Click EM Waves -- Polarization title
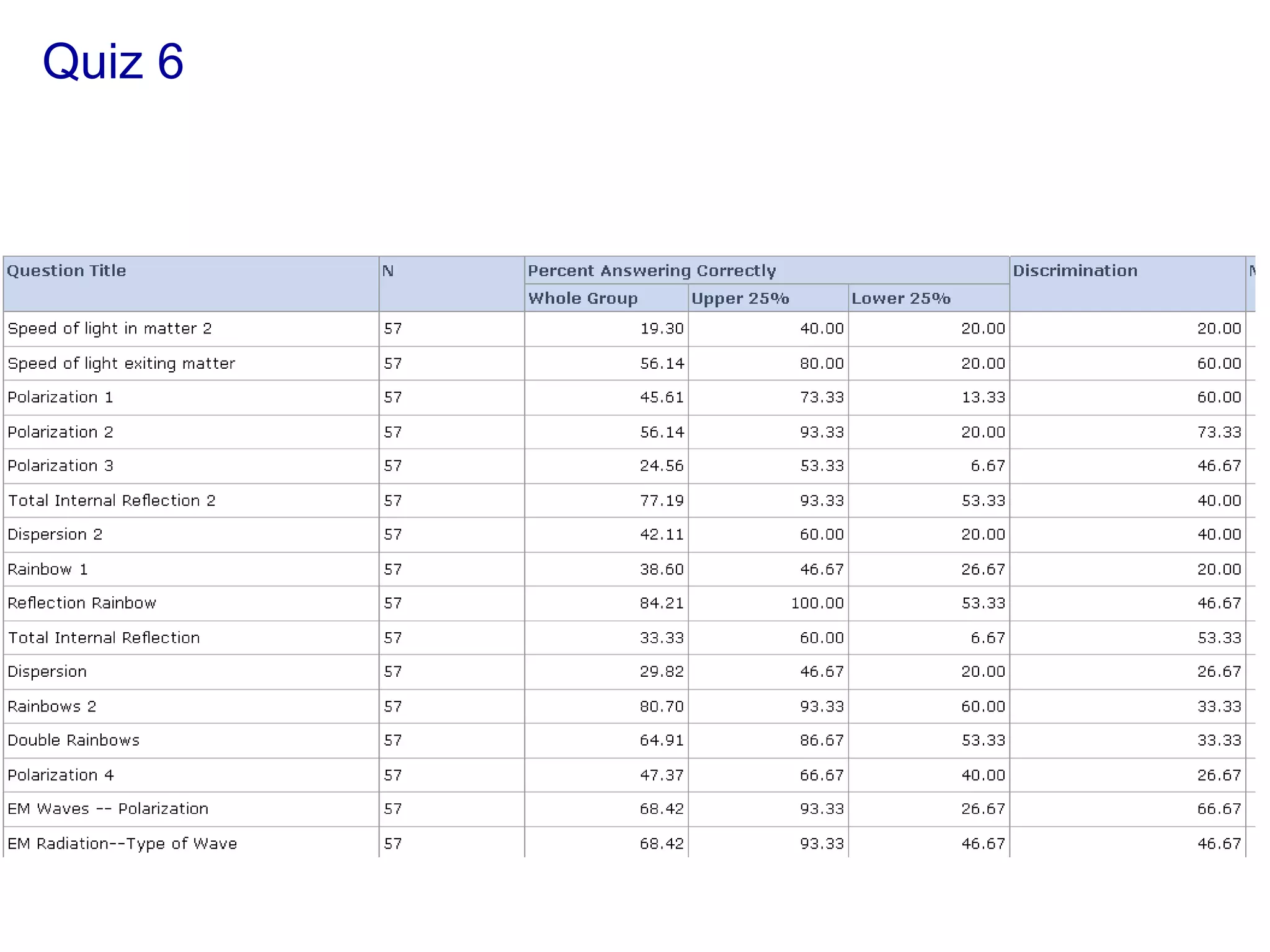 coord(108,809)
